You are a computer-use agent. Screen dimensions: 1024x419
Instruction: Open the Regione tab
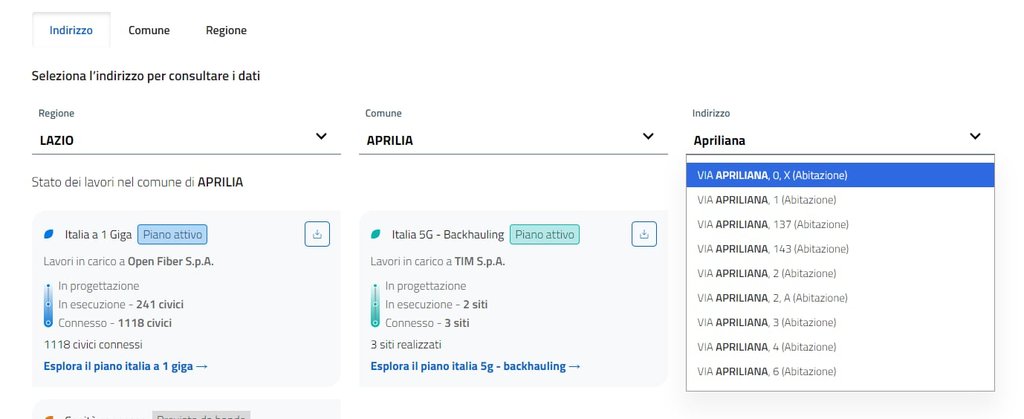click(x=226, y=30)
